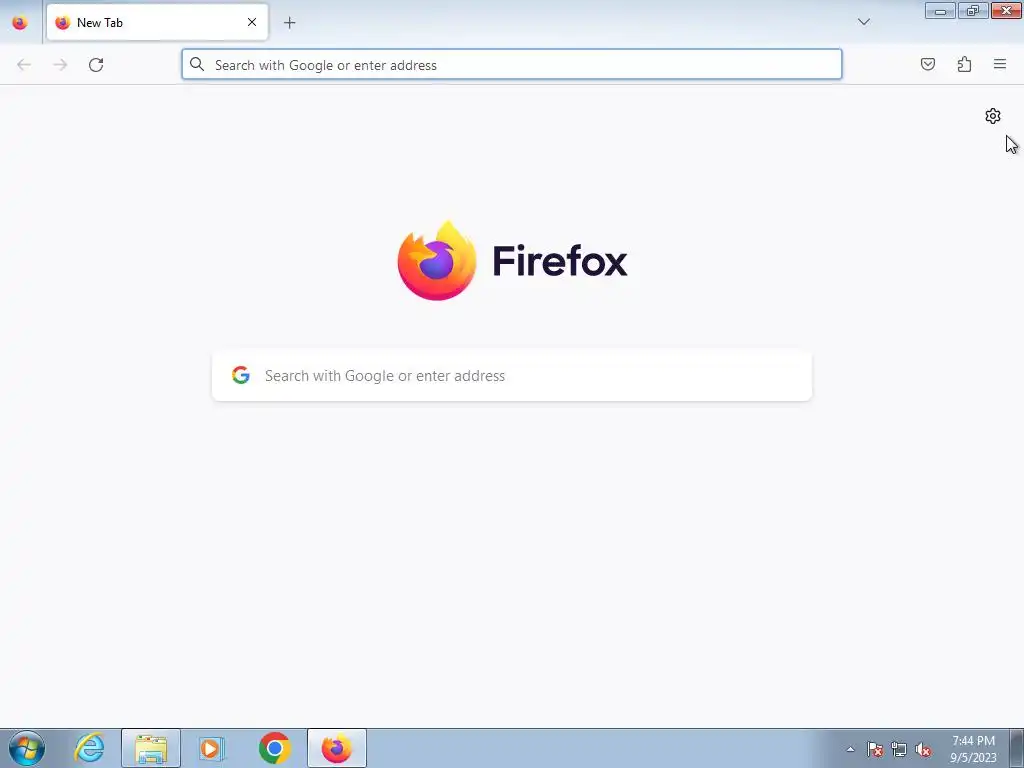Open taskbar clock showing 7:44 PM
The width and height of the screenshot is (1024, 768).
pyautogui.click(x=973, y=749)
